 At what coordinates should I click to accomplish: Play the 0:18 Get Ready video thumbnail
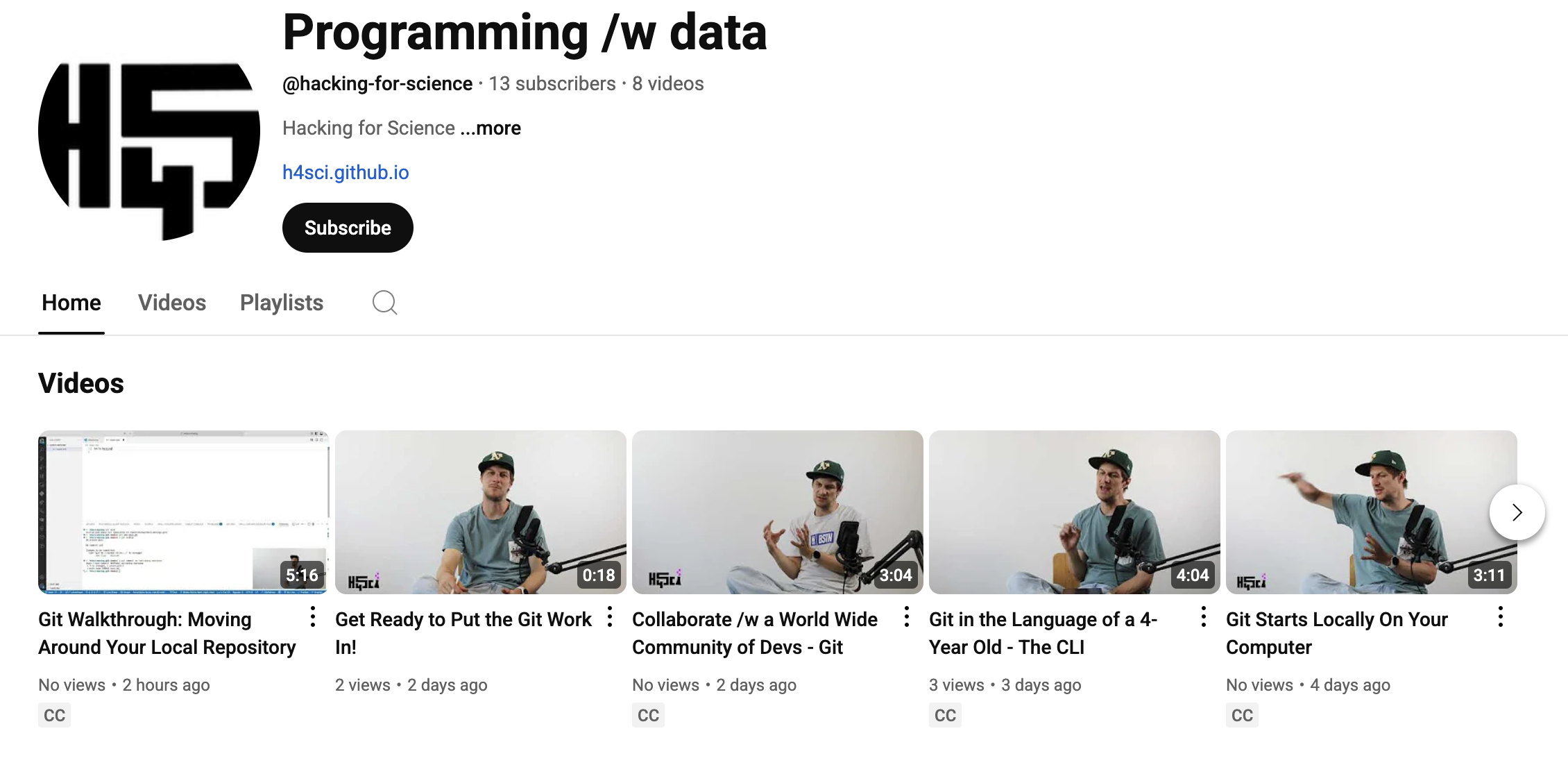480,512
